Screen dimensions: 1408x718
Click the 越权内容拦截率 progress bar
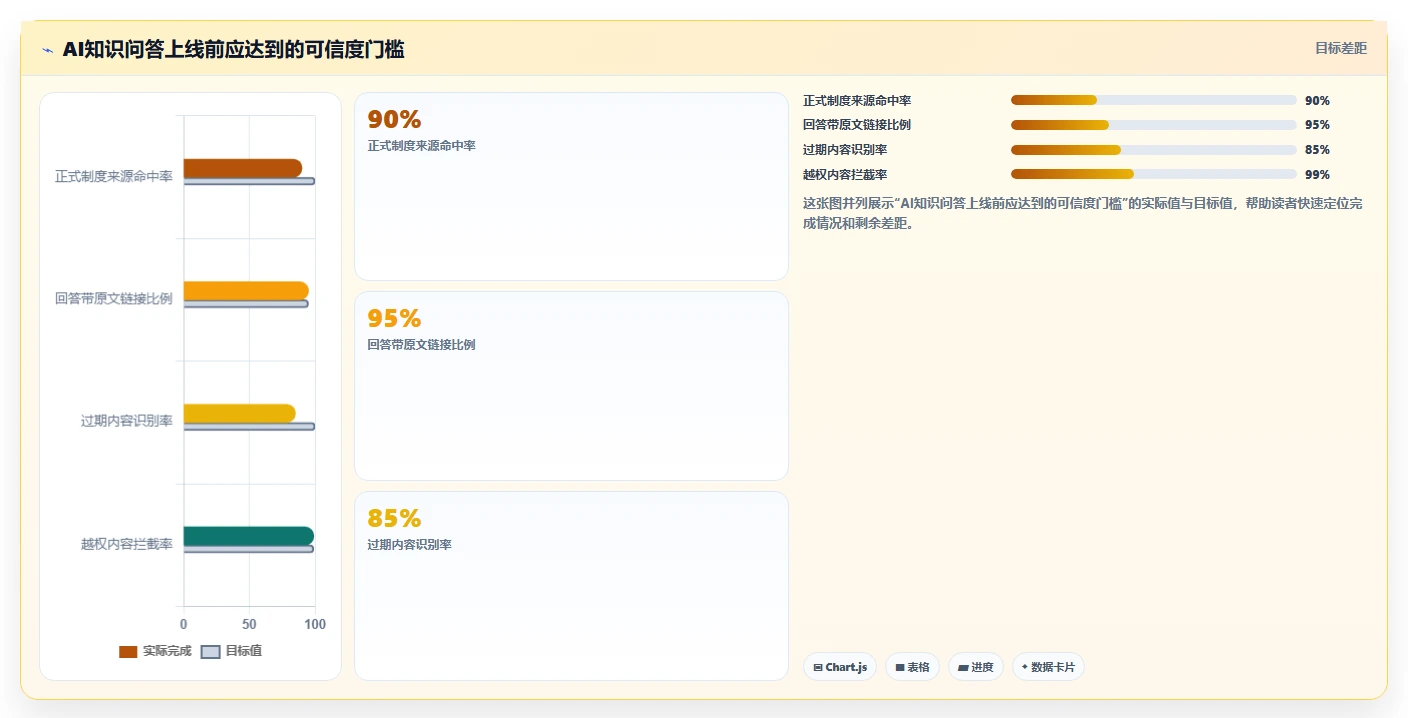1154,174
